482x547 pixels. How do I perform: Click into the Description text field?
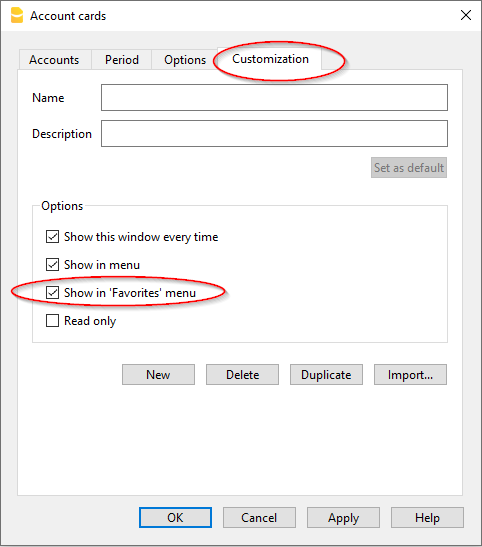click(274, 134)
